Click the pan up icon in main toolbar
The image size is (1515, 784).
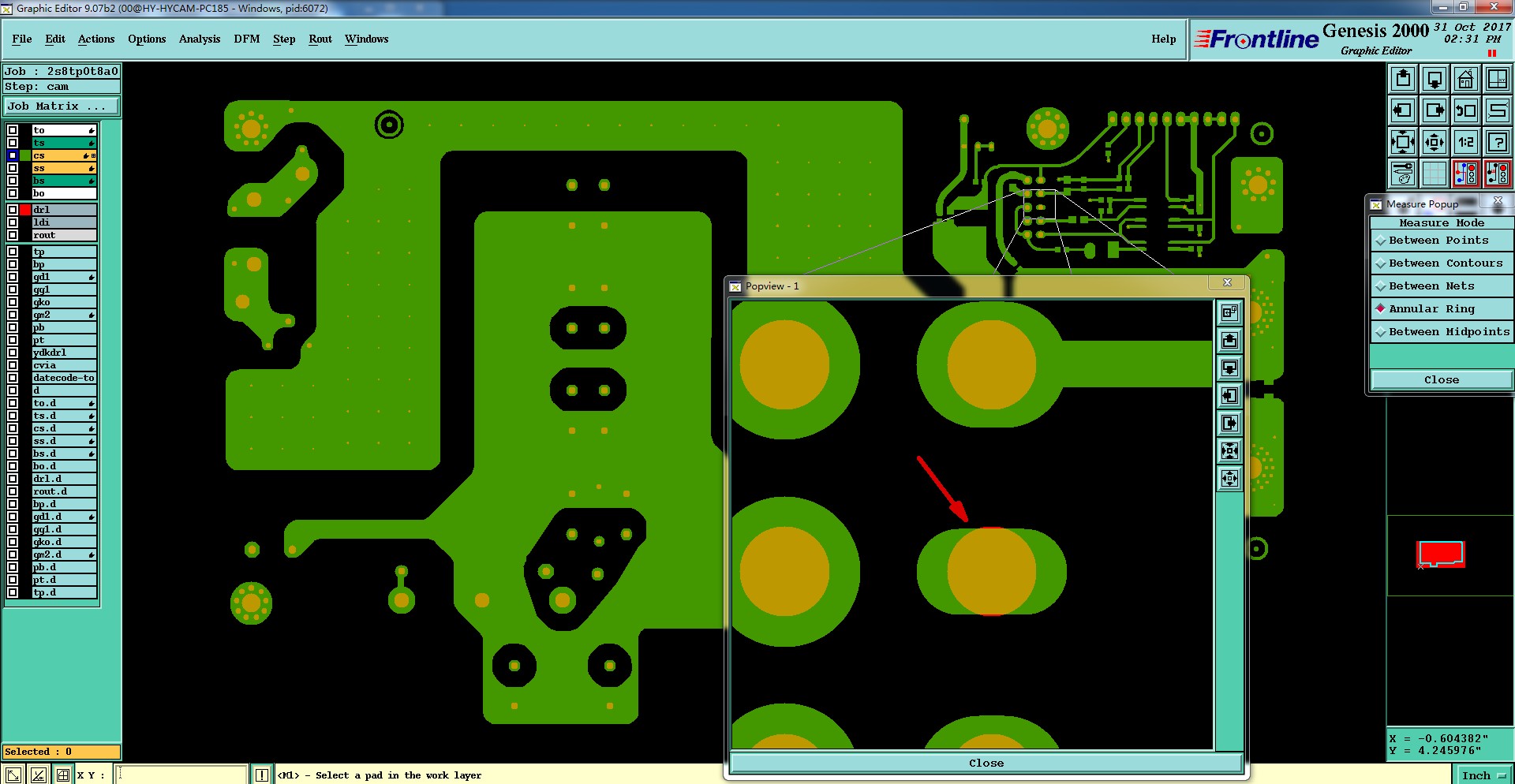[x=1403, y=79]
